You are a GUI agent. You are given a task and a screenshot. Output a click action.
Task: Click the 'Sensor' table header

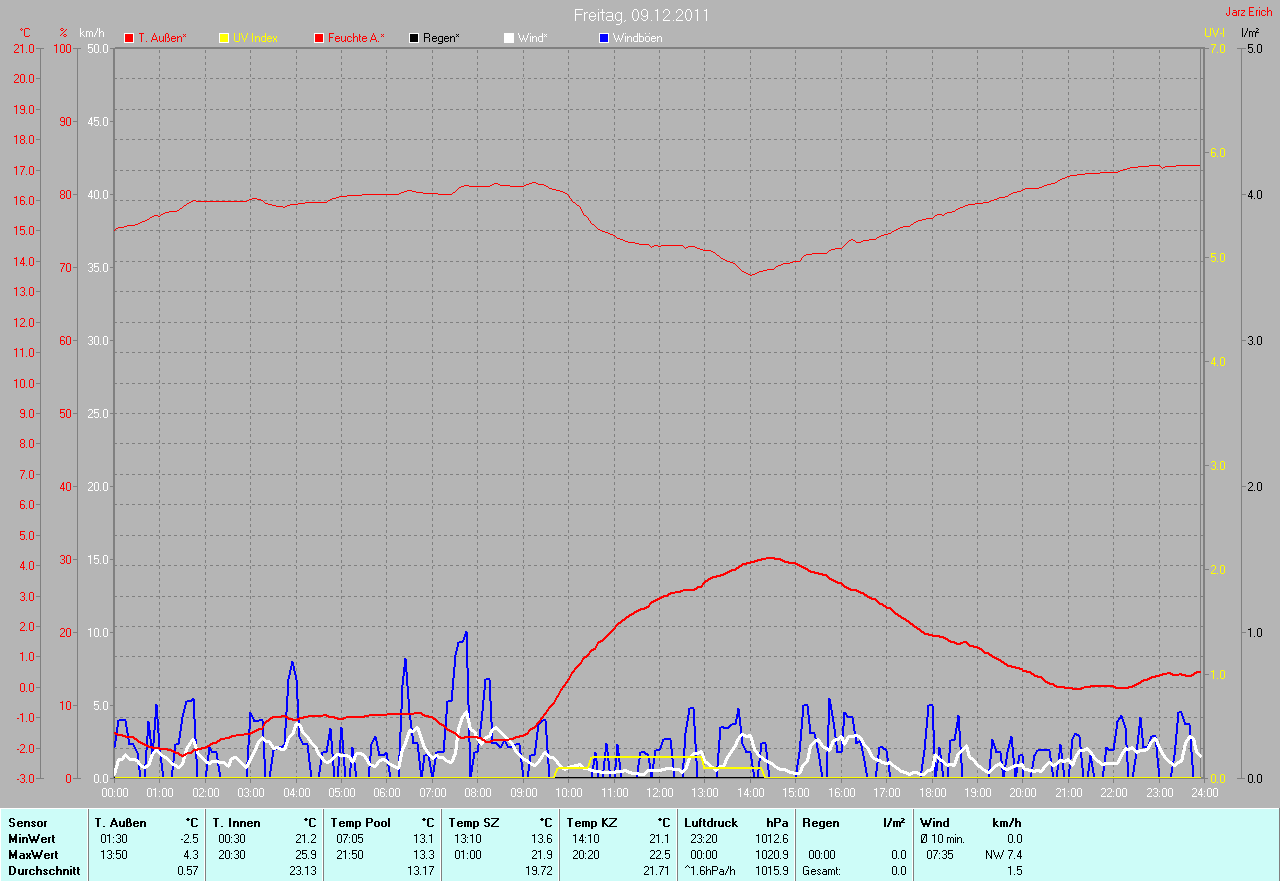point(27,823)
